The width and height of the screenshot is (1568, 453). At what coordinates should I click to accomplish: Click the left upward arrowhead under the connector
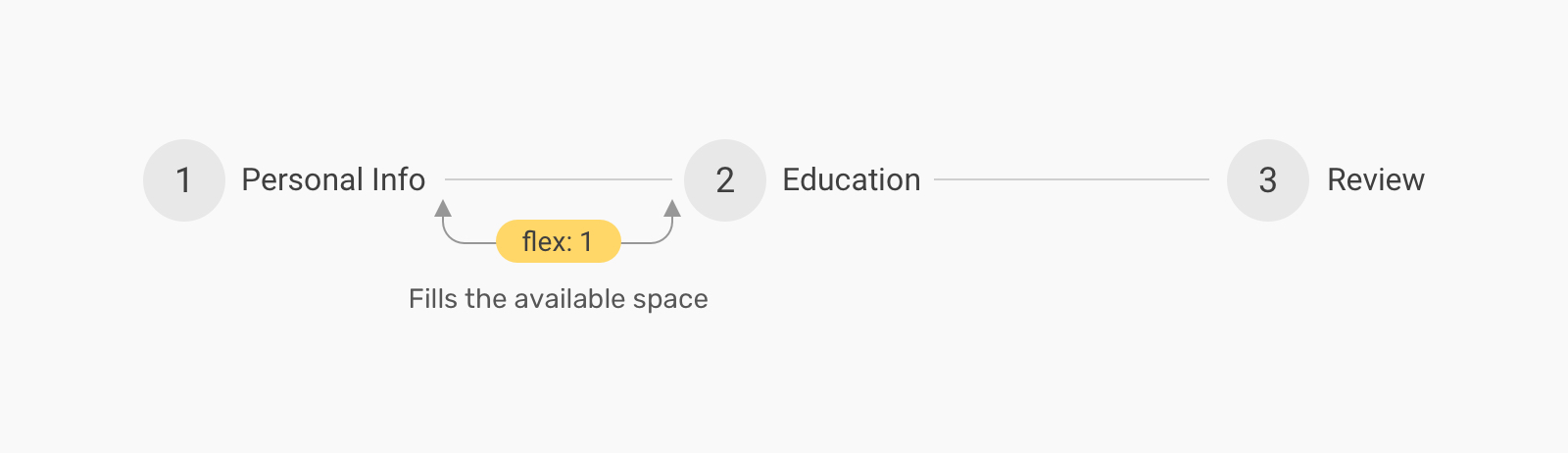coord(443,208)
